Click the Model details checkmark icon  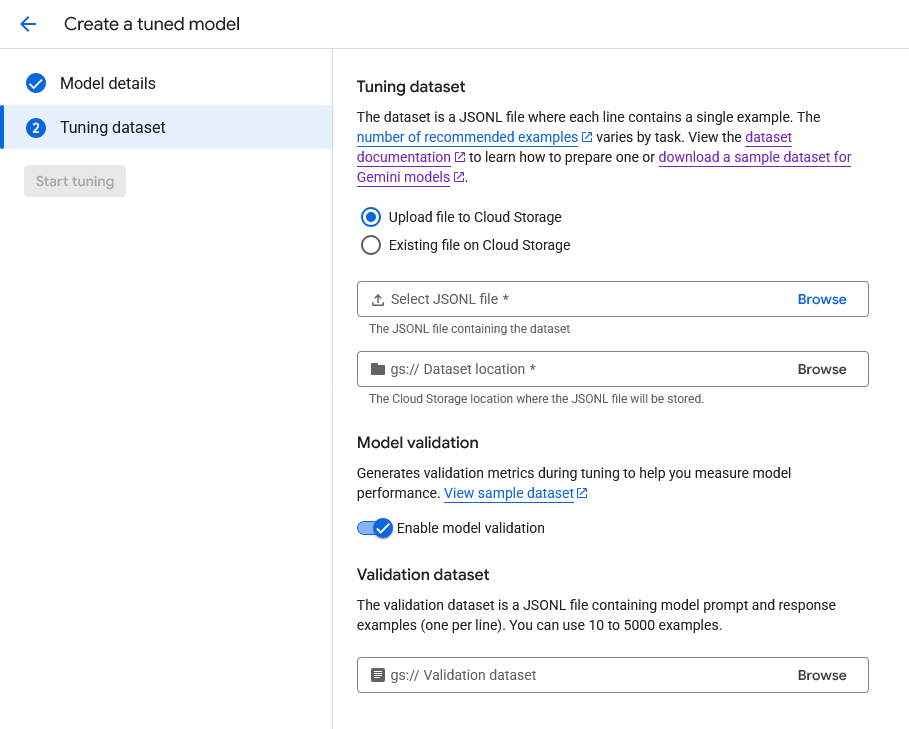click(x=36, y=83)
